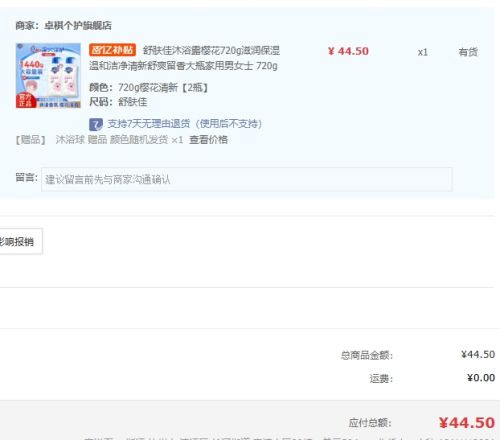Click the 7-day return badge icon
Viewport: 500px width, 440px height.
96,124
